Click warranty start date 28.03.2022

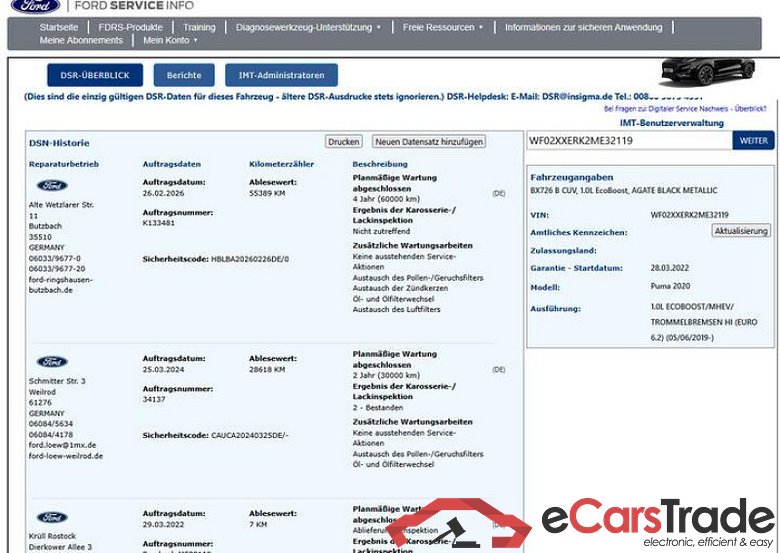point(670,268)
